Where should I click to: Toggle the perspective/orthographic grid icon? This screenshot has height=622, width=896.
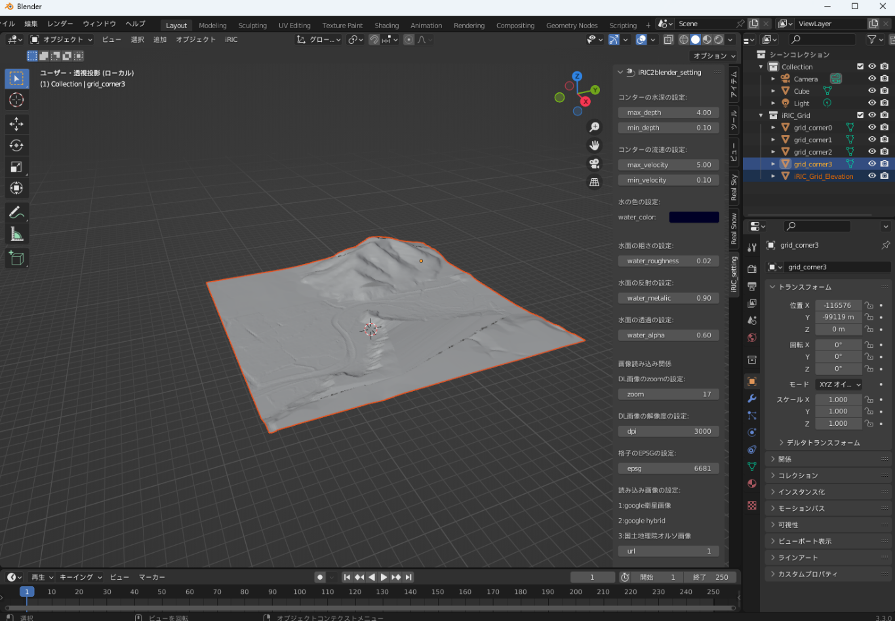click(x=594, y=182)
